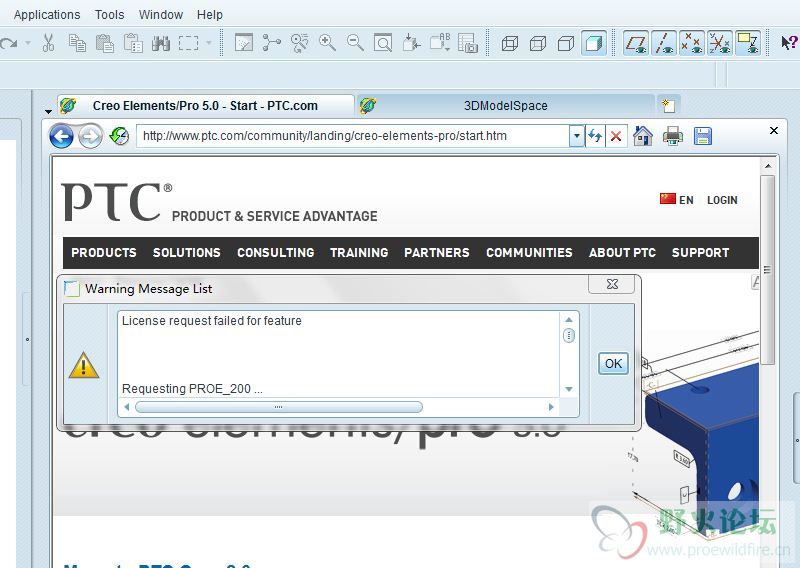This screenshot has width=800, height=568.
Task: Select Shading display style
Action: click(594, 43)
